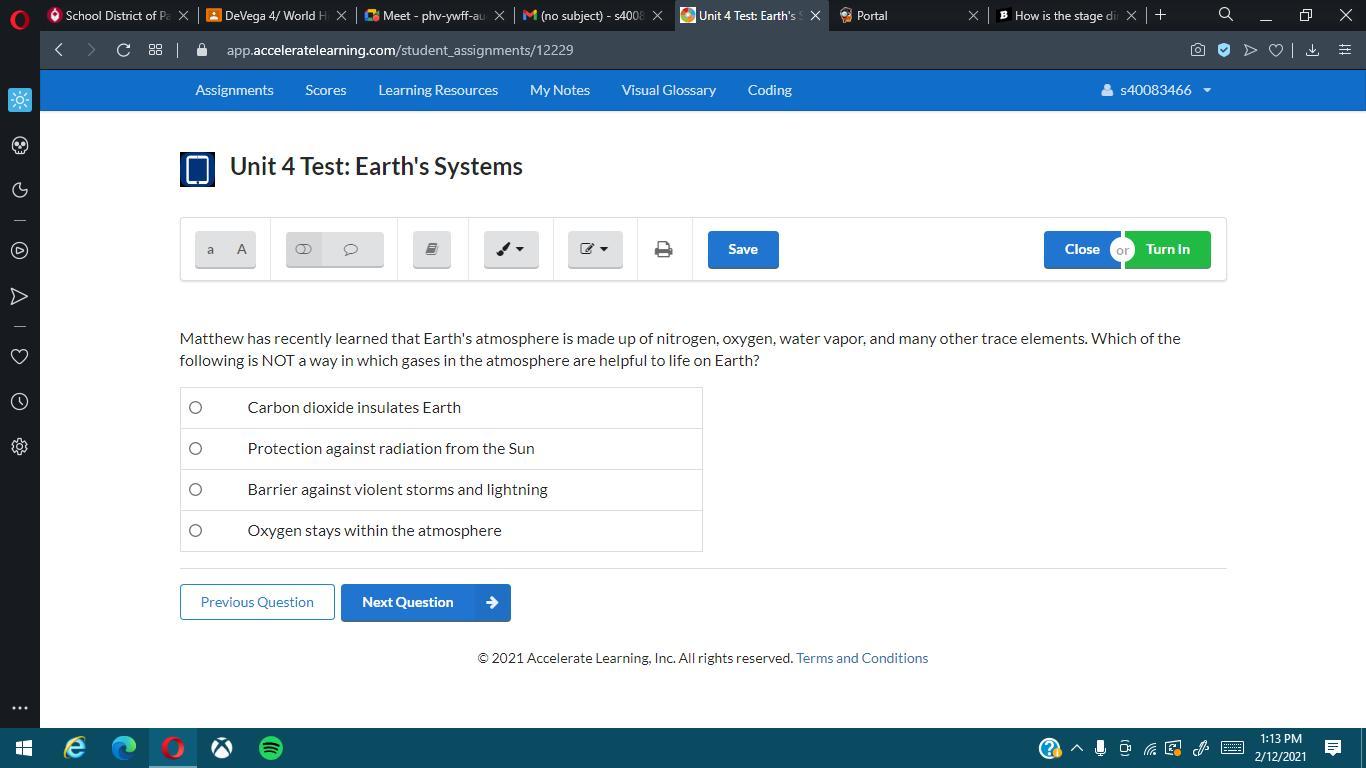
Task: Open a new browser tab
Action: click(1160, 15)
